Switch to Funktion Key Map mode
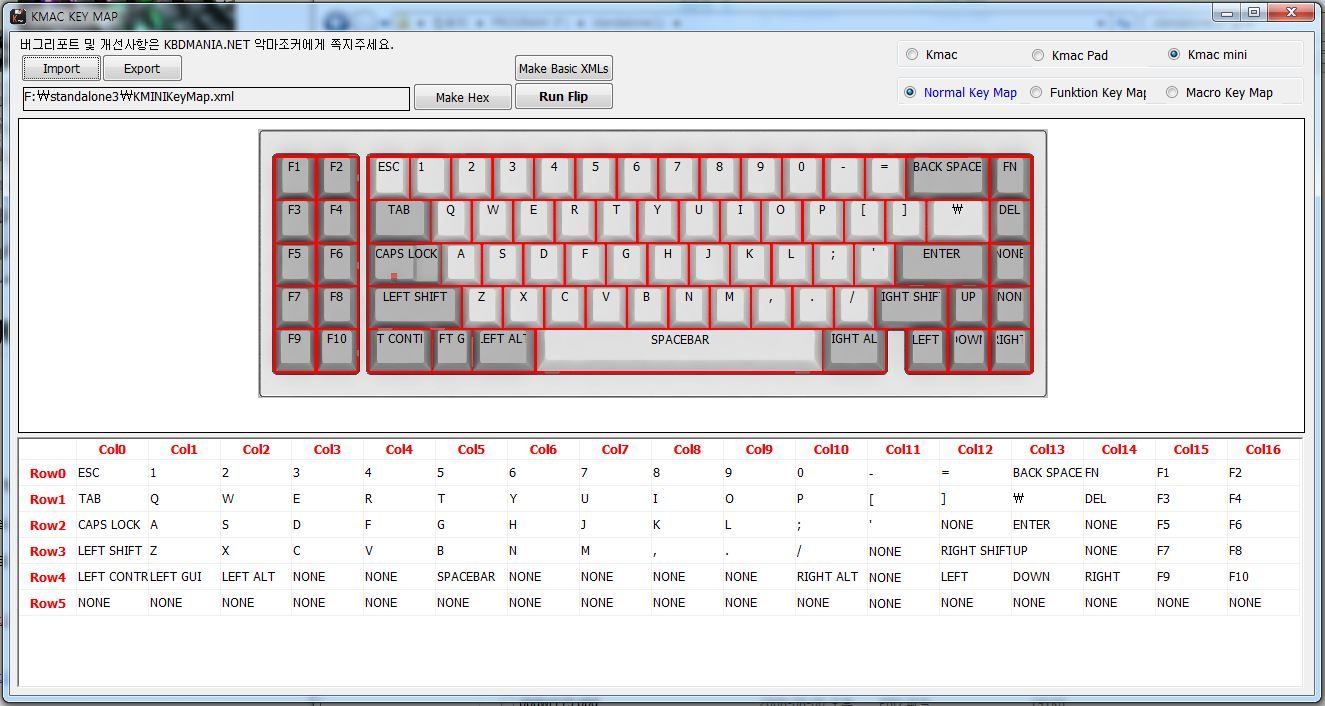 point(1089,92)
